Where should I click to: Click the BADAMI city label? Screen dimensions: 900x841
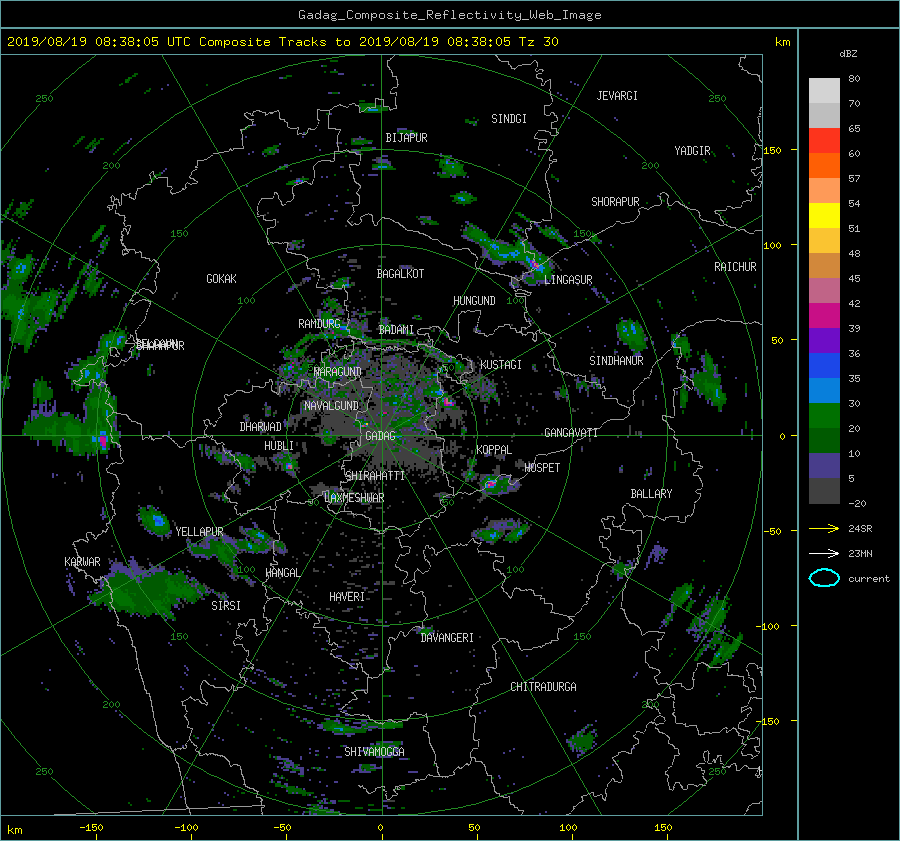coord(396,330)
